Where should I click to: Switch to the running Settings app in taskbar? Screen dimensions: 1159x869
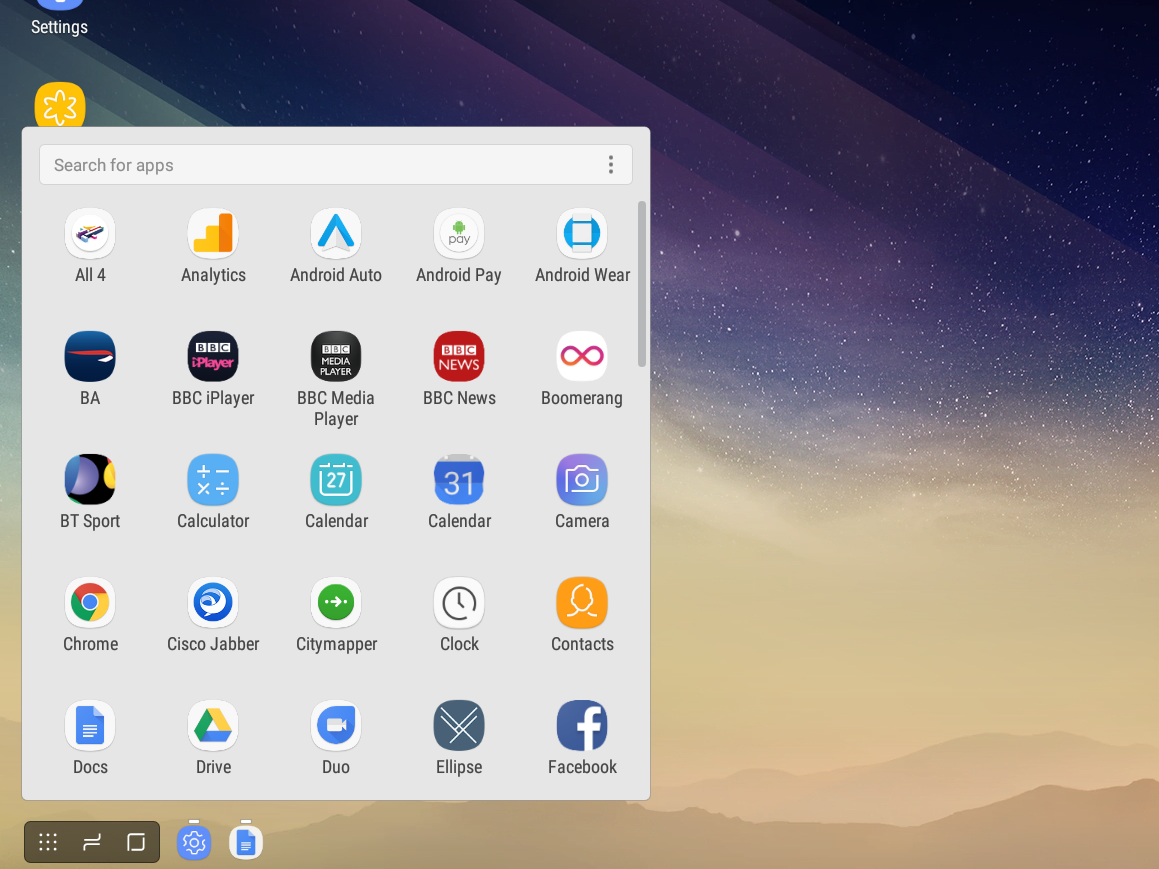pos(194,842)
